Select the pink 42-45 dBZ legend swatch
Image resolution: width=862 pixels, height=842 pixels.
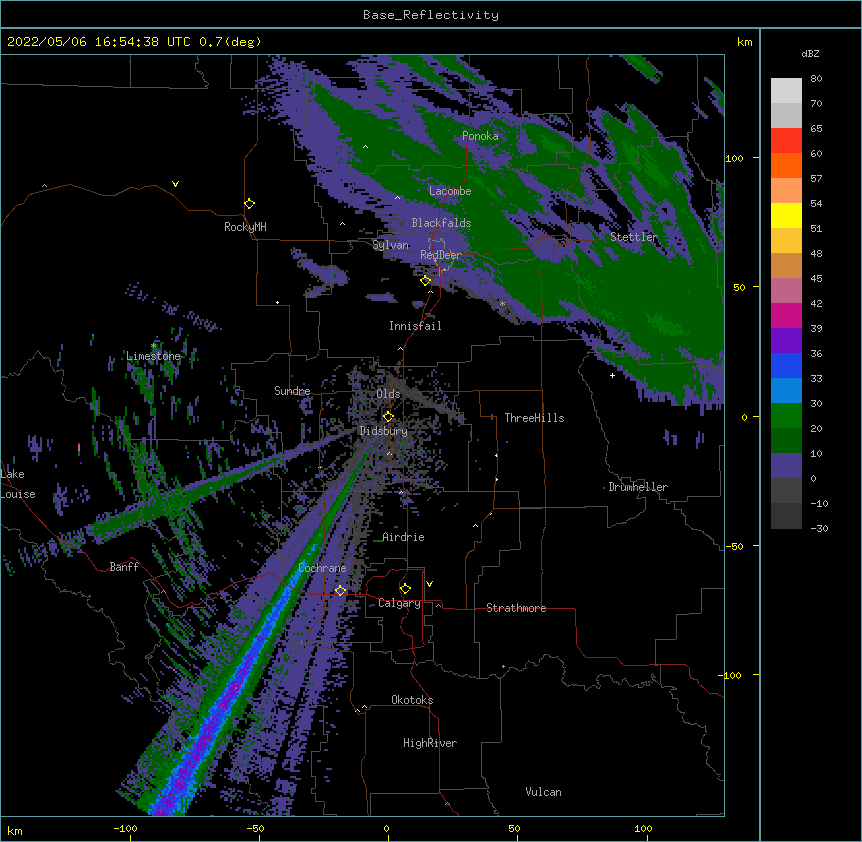(x=786, y=291)
